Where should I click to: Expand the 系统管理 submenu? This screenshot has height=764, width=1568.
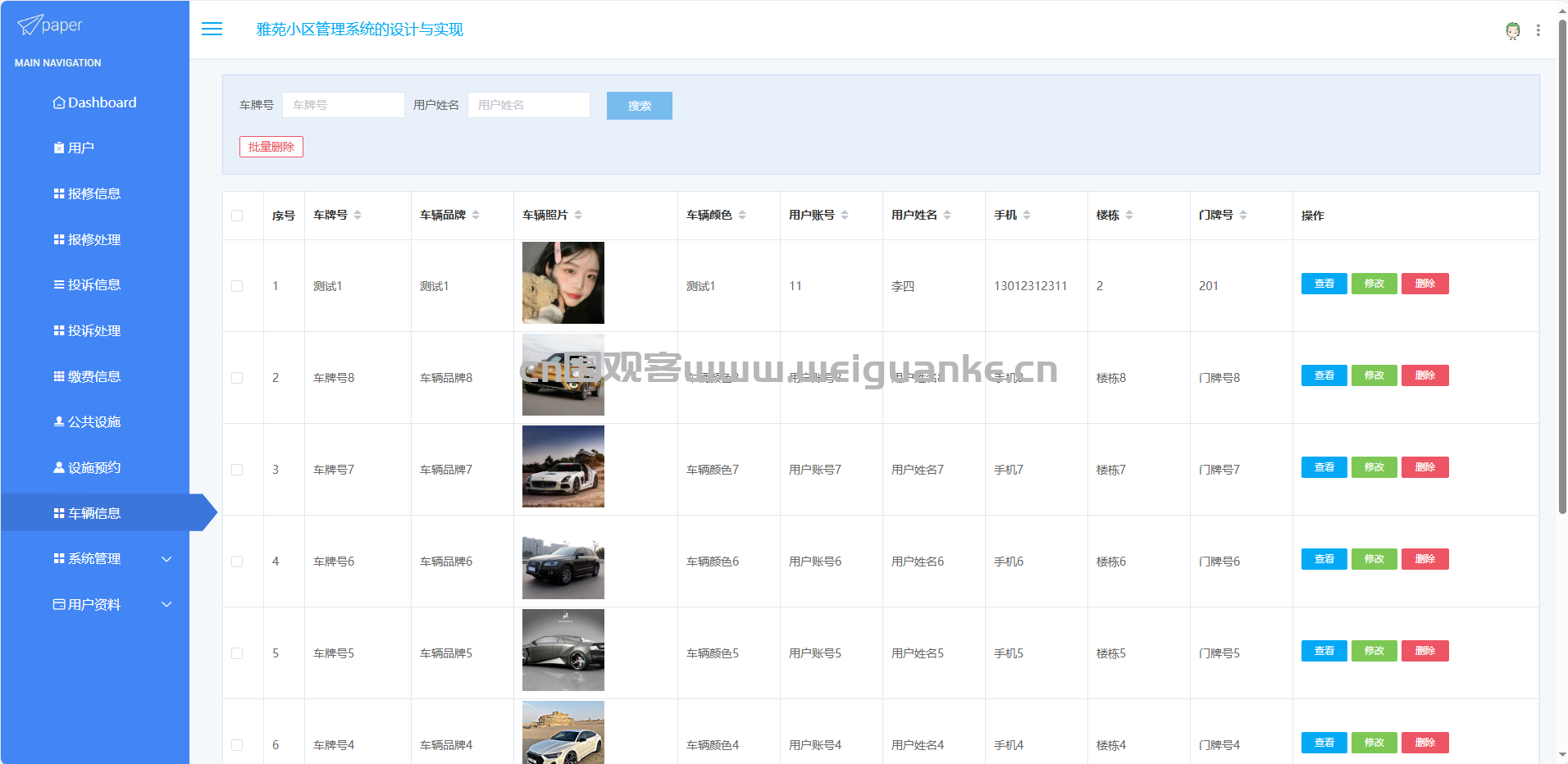pyautogui.click(x=166, y=559)
